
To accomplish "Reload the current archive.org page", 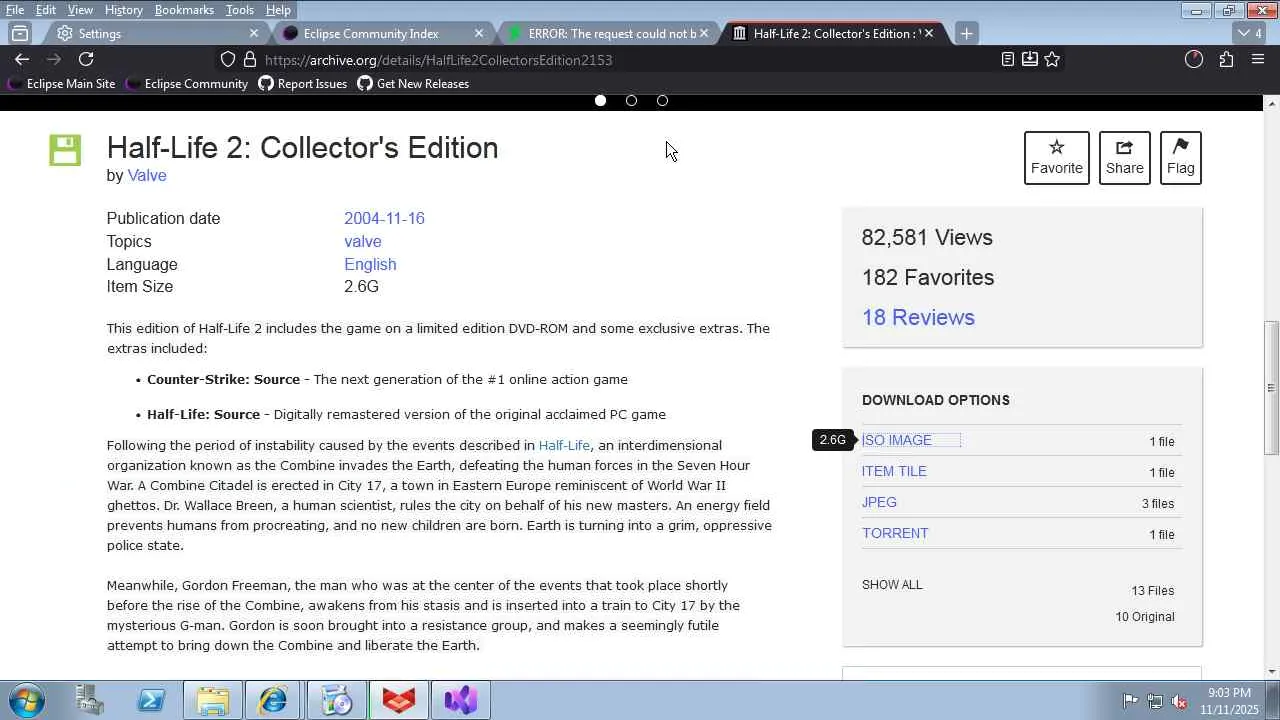I will pyautogui.click(x=86, y=60).
